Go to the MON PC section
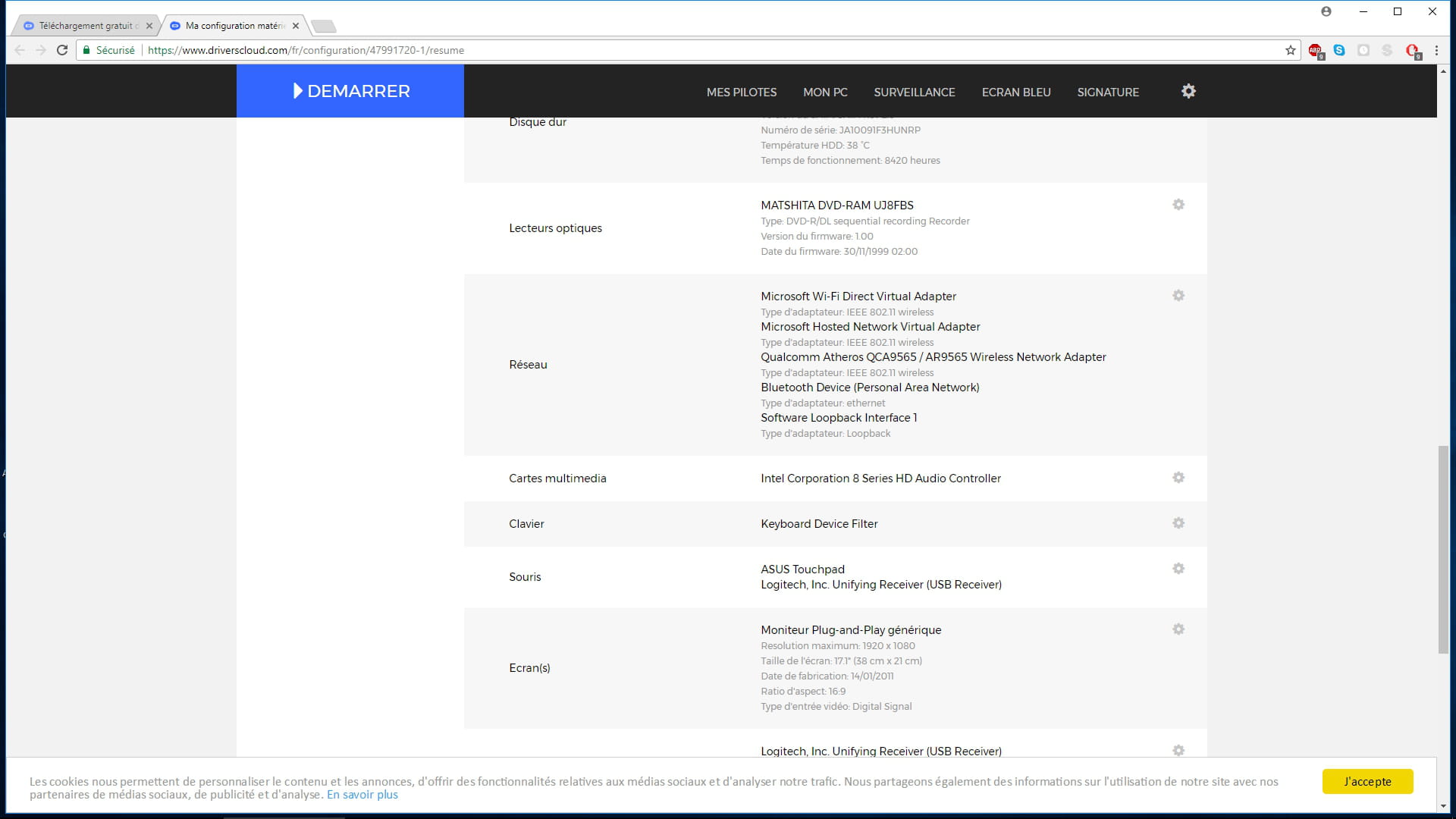The image size is (1456, 819). pyautogui.click(x=825, y=92)
